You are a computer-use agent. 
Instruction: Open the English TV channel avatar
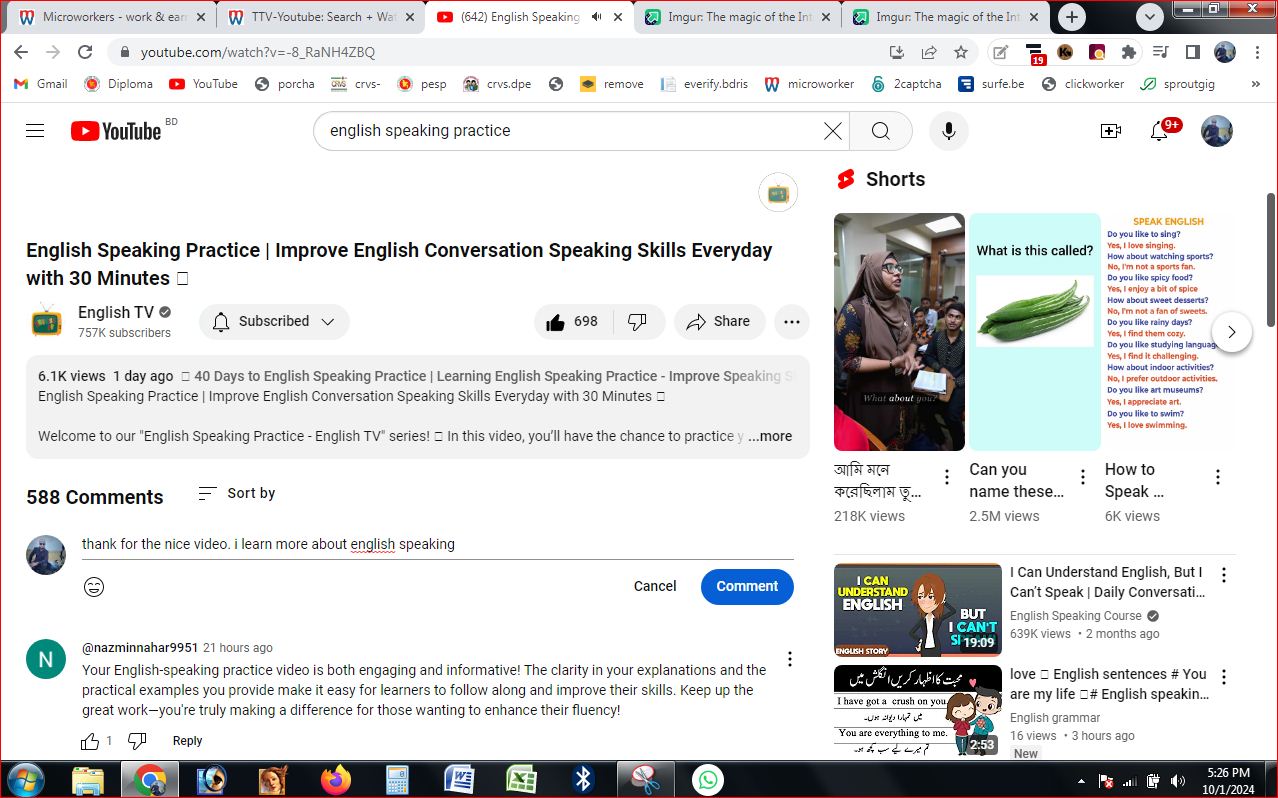(46, 321)
